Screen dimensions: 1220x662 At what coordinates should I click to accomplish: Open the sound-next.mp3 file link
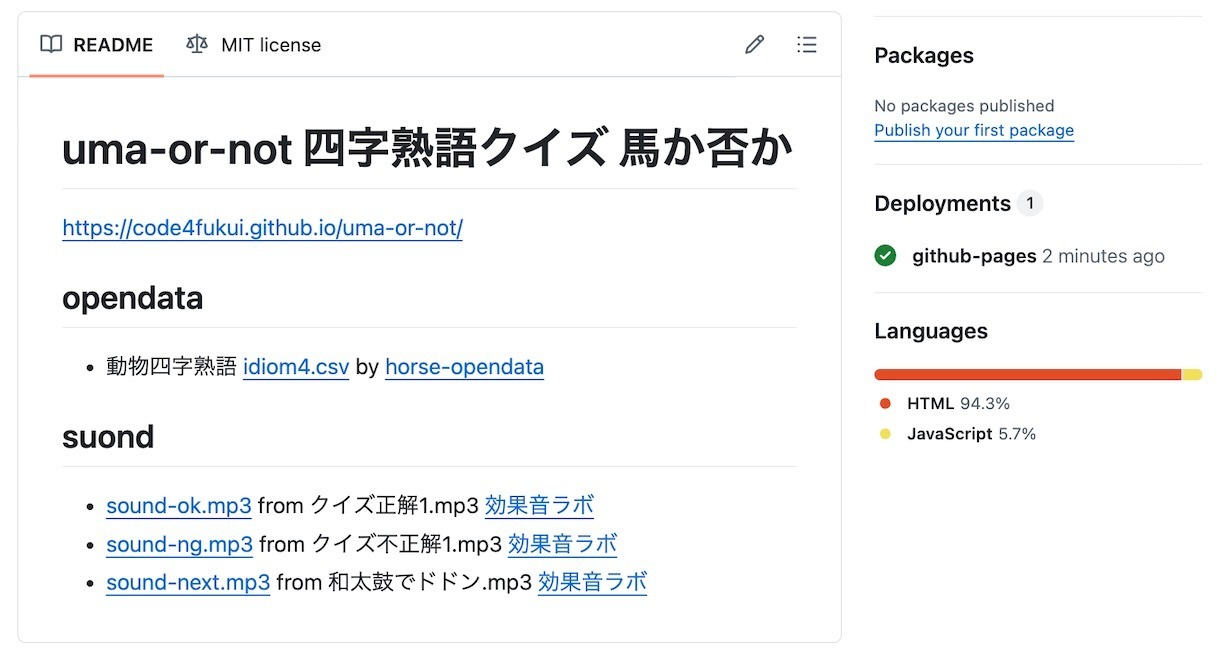pyautogui.click(x=188, y=583)
